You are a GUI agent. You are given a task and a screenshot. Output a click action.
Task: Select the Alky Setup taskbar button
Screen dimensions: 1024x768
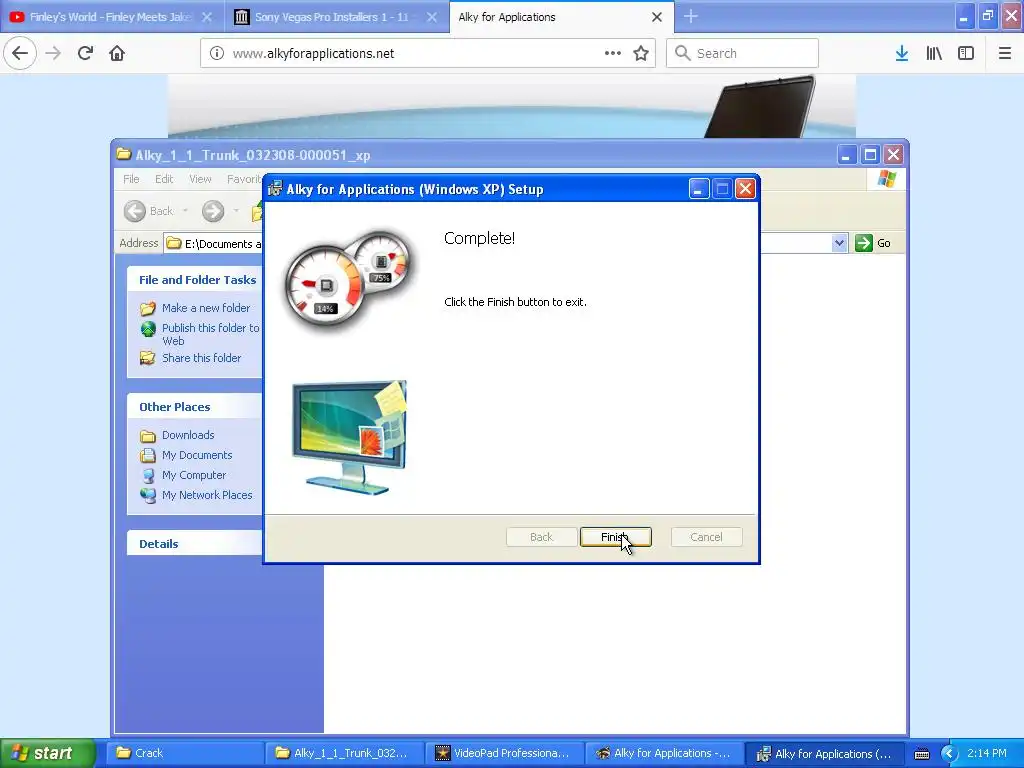[825, 753]
